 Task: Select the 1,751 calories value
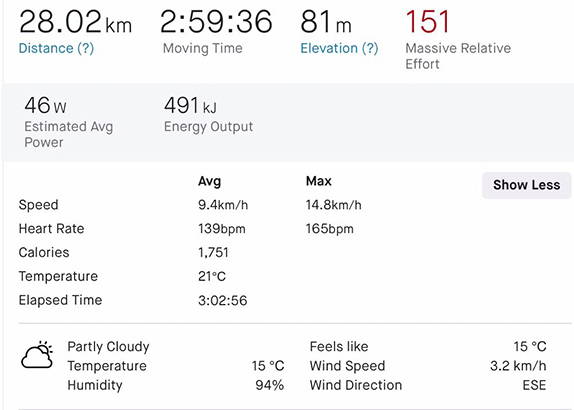tap(213, 253)
